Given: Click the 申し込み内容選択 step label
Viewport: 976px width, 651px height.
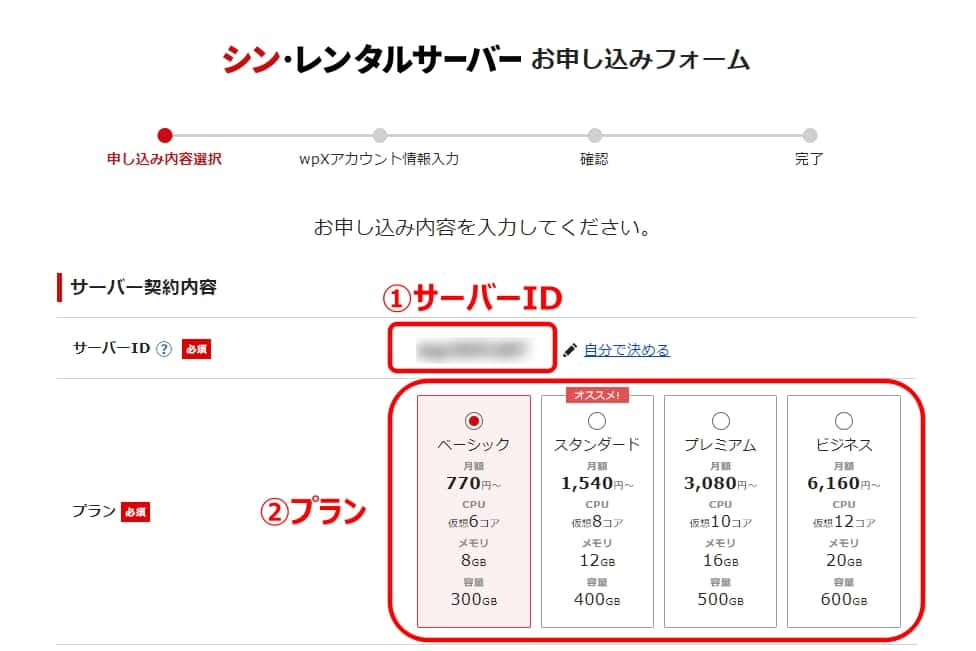Looking at the screenshot, I should pos(164,159).
